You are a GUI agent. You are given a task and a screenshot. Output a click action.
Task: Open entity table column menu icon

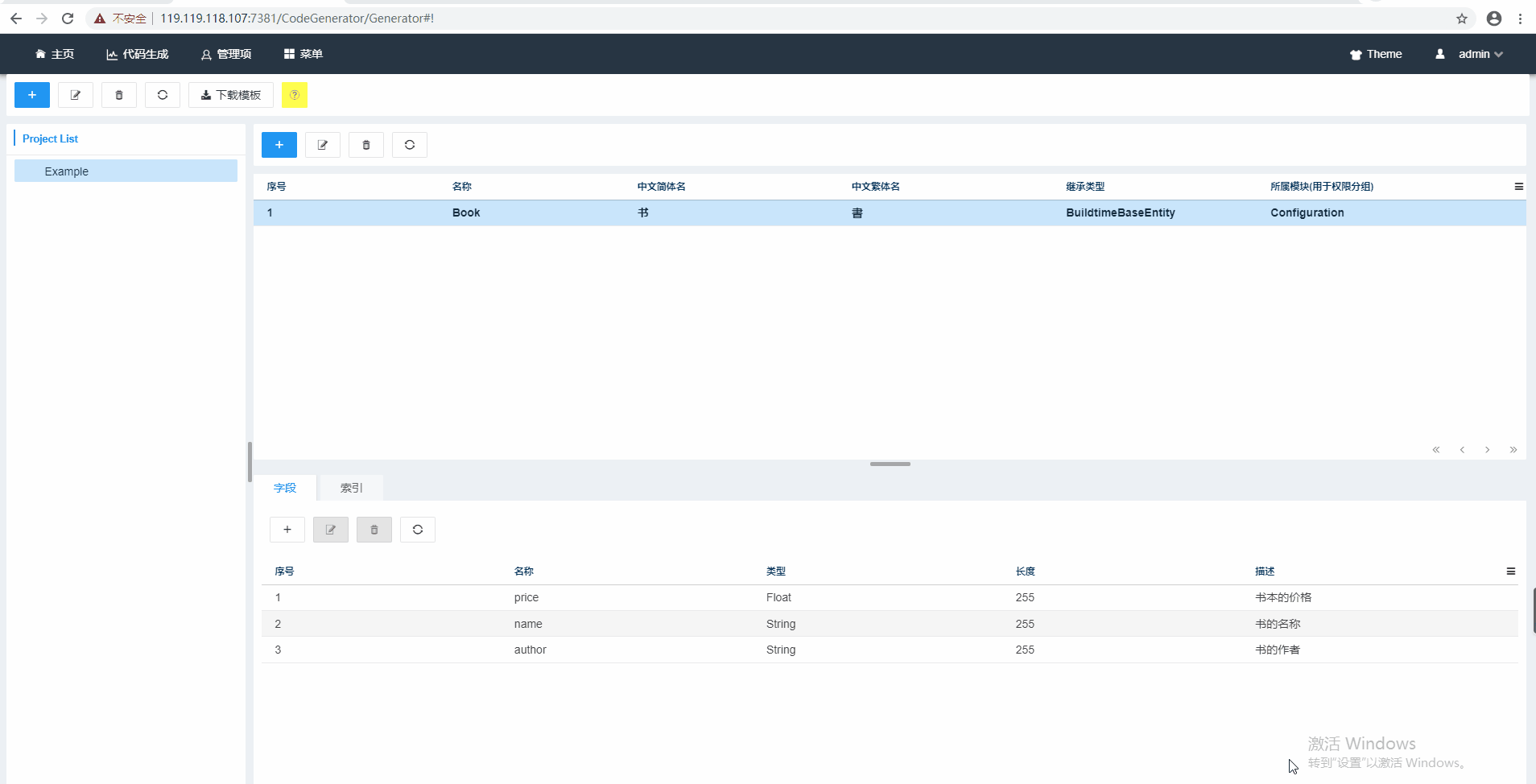1518,187
